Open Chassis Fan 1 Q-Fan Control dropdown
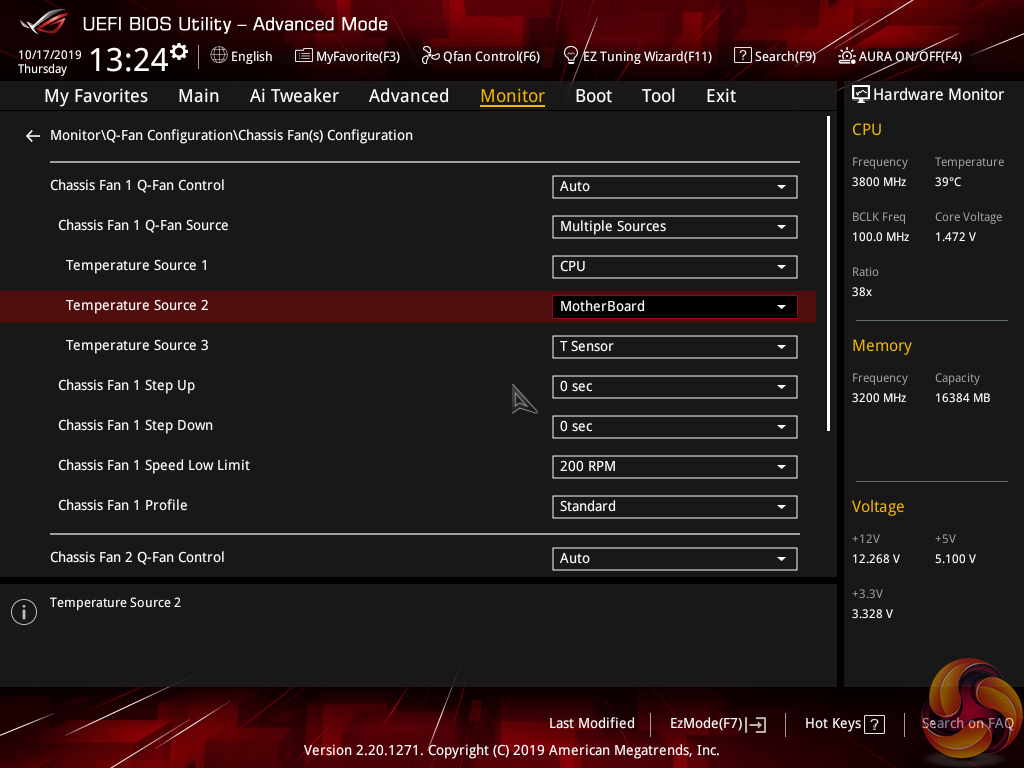 pos(675,187)
